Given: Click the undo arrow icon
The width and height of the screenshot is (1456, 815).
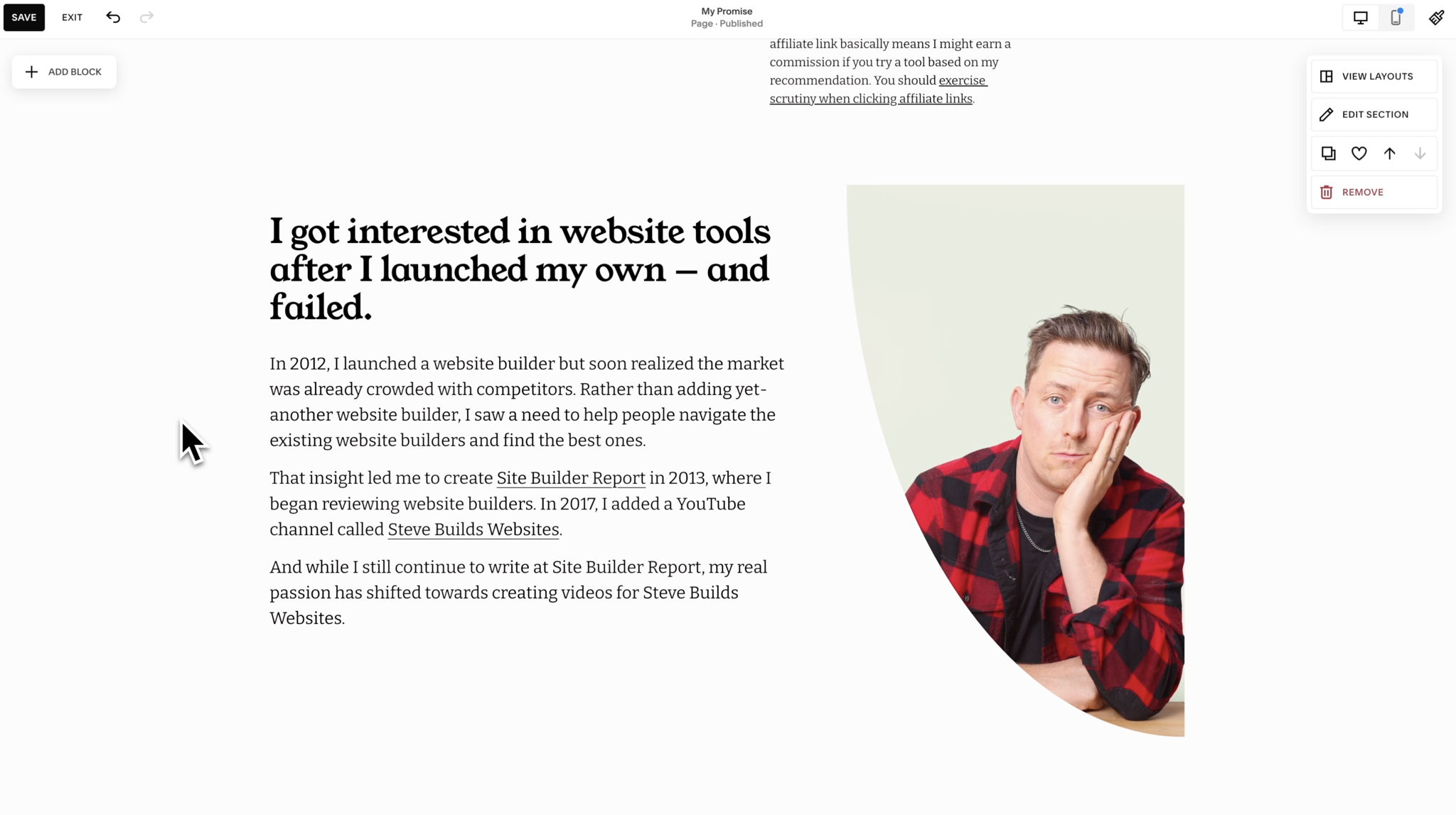Looking at the screenshot, I should (113, 17).
